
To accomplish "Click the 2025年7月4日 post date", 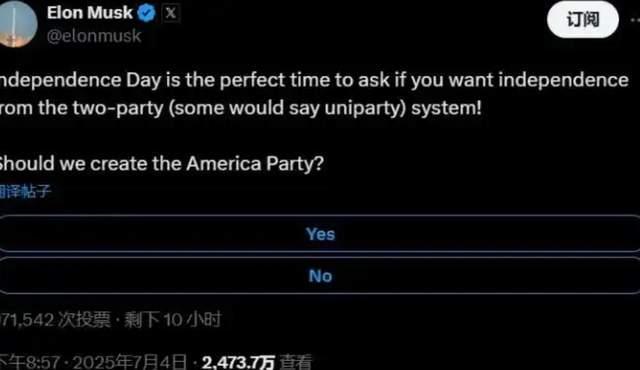I will tap(130, 362).
